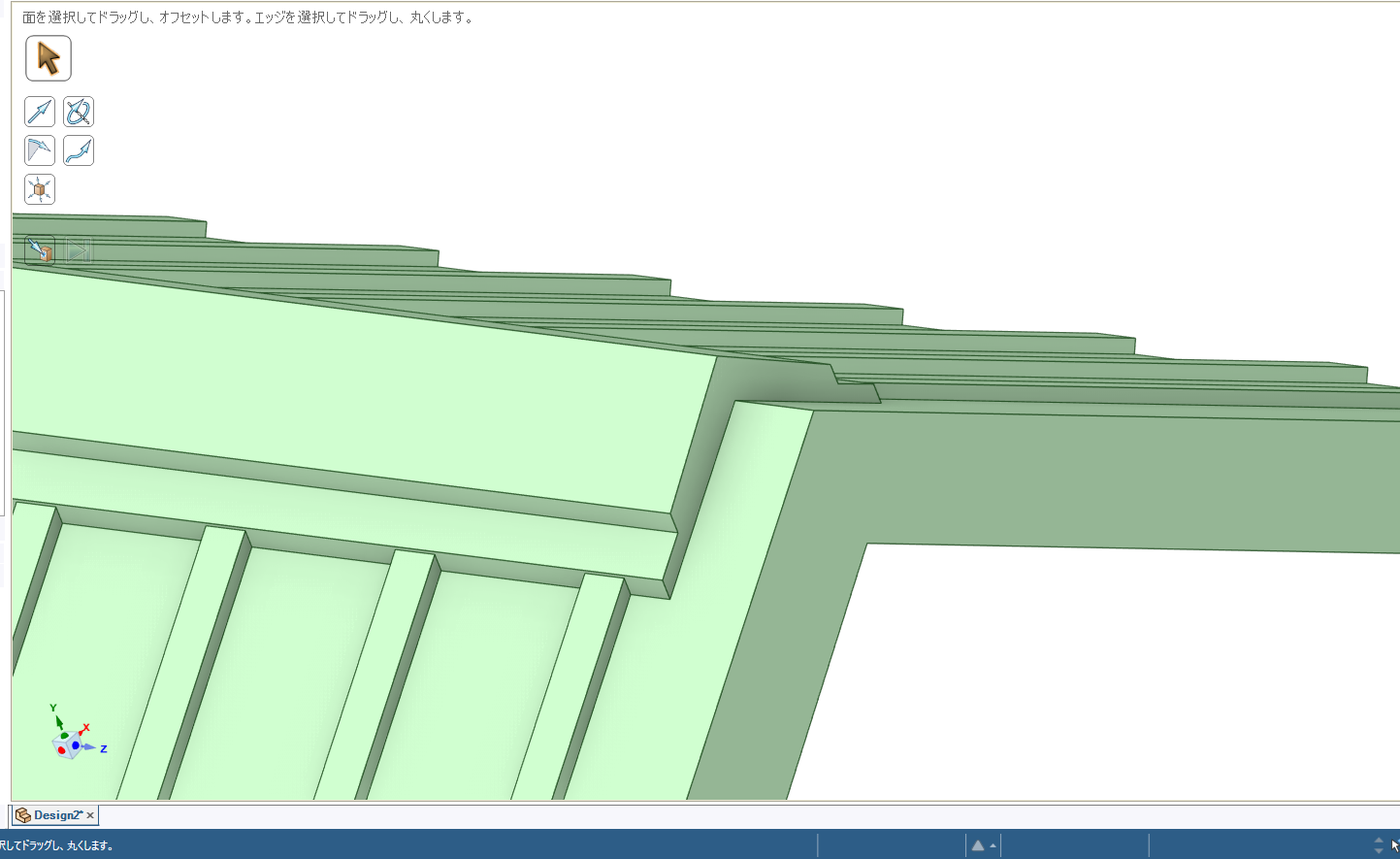This screenshot has height=859, width=1400.
Task: Open the warning triangle in status bar
Action: click(x=977, y=845)
